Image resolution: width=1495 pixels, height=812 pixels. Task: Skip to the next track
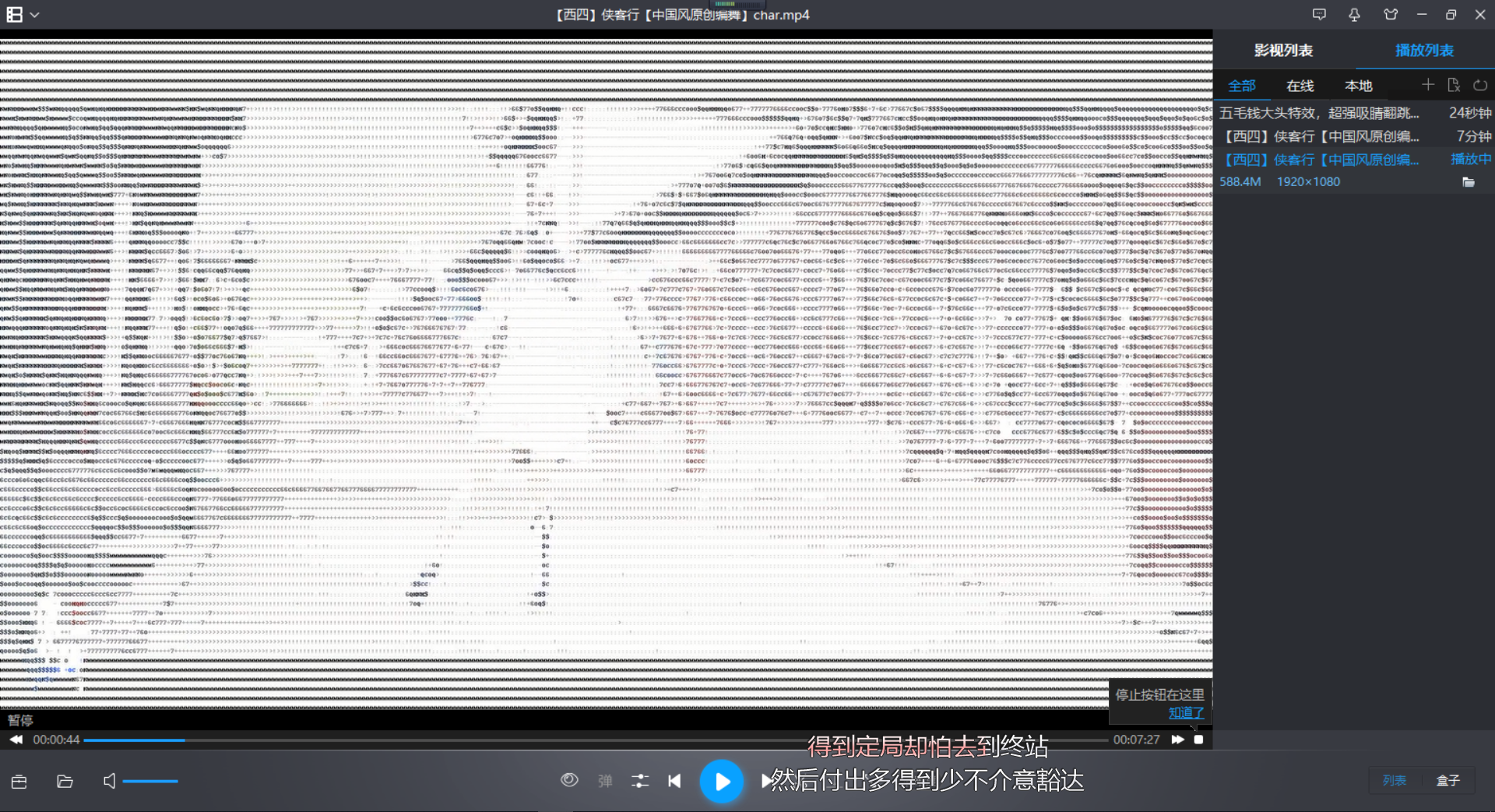point(767,781)
